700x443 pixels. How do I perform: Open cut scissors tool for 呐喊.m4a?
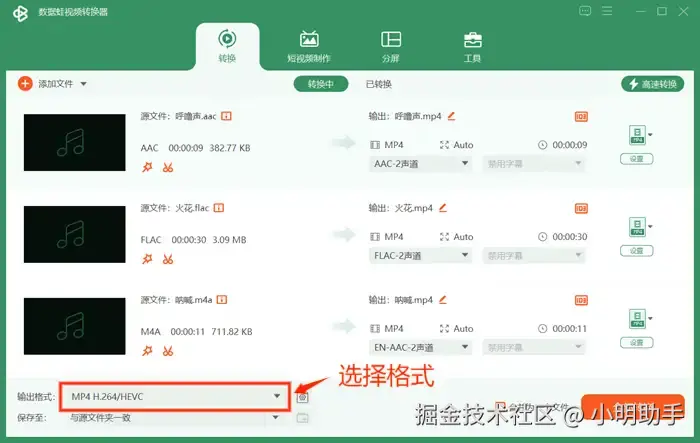(x=168, y=351)
